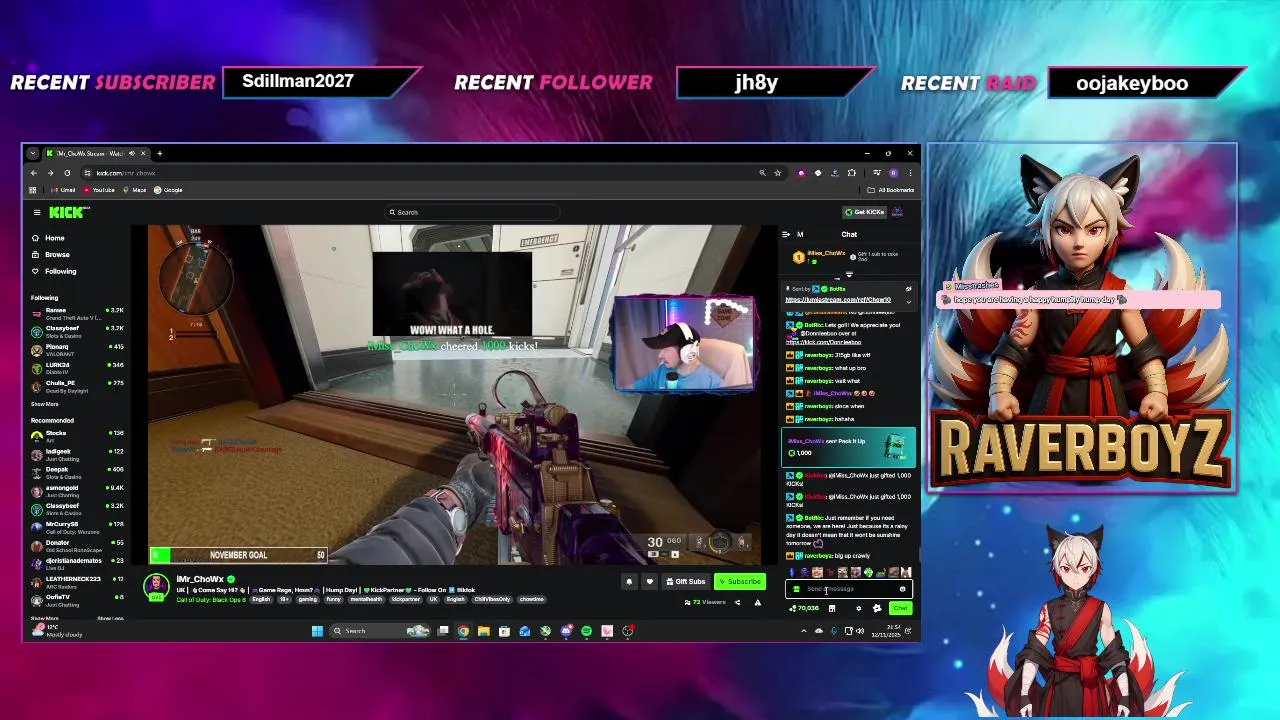This screenshot has height=720, width=1280.
Task: Open the Call of Duty: Black Ops category link
Action: [x=212, y=599]
